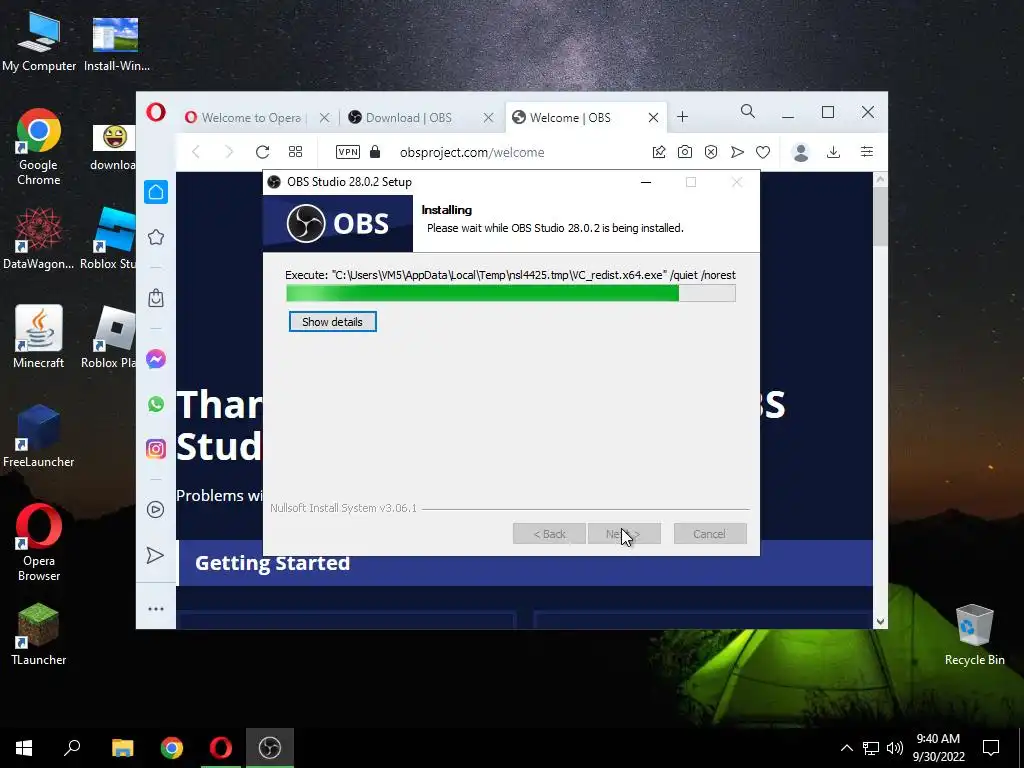Go back in the Opera browser
Screen dimensions: 1024x768
(x=196, y=152)
